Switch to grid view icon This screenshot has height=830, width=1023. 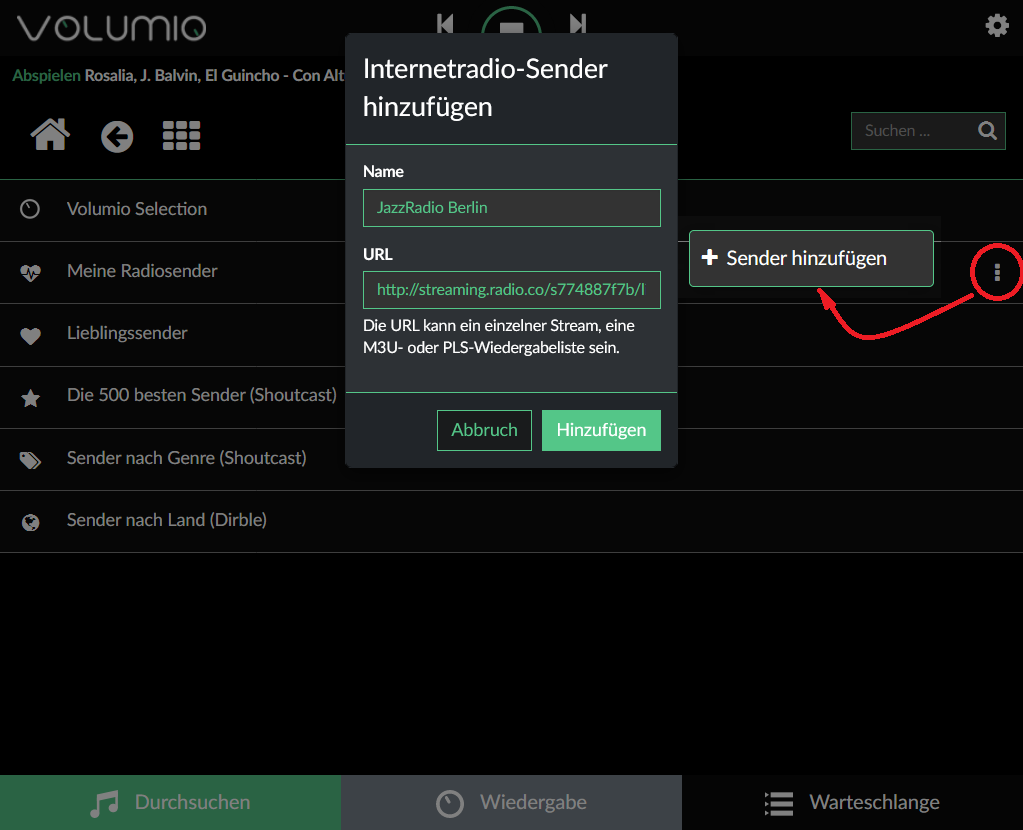tap(181, 136)
